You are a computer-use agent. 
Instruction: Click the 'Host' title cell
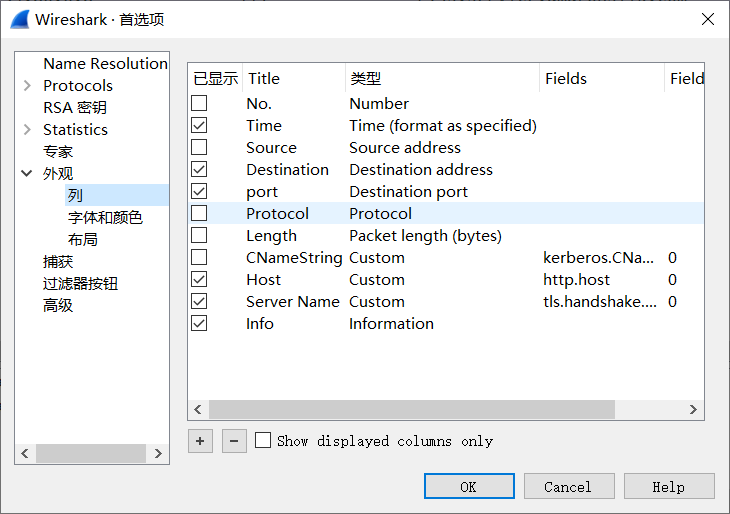click(264, 279)
